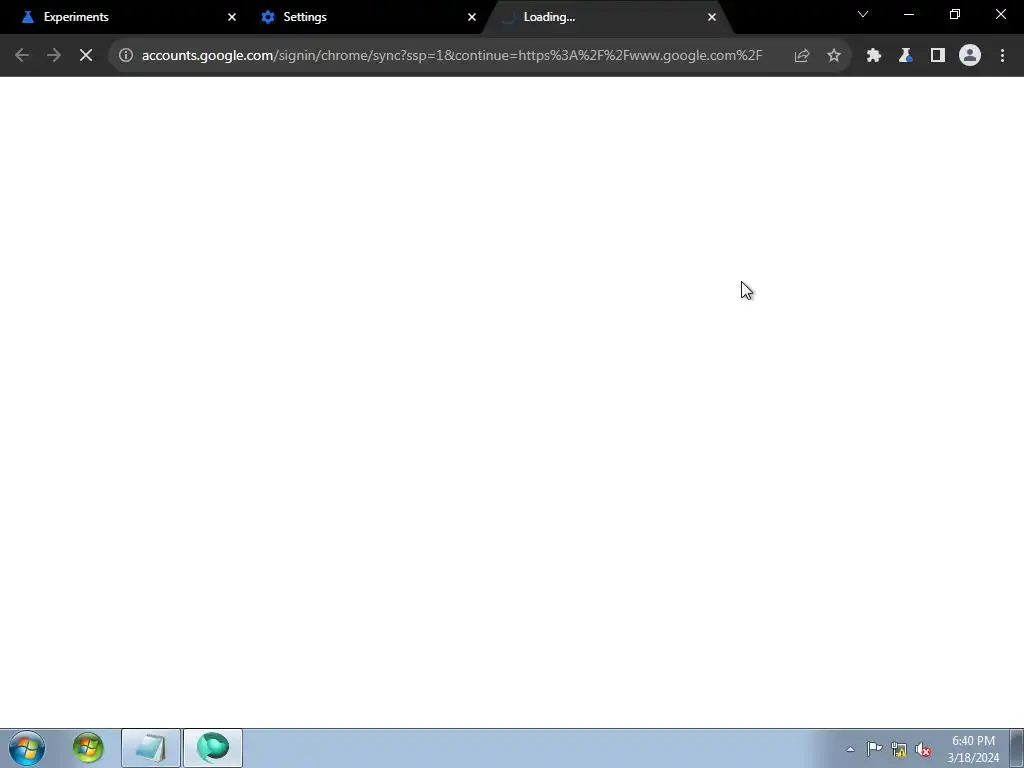Select the green browser taskbar icon
Image resolution: width=1024 pixels, height=768 pixels.
pyautogui.click(x=213, y=748)
